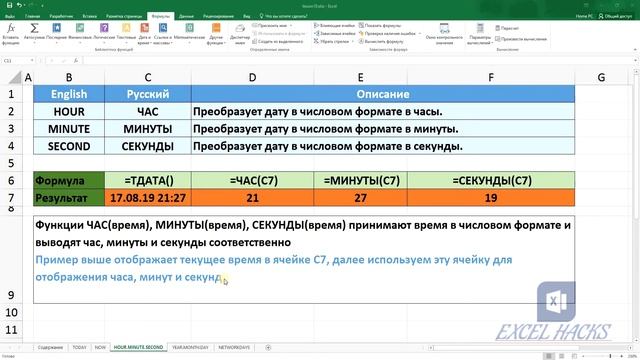The image size is (640, 360).
Task: Switch to Page Layout view in status bar
Action: coord(562,356)
